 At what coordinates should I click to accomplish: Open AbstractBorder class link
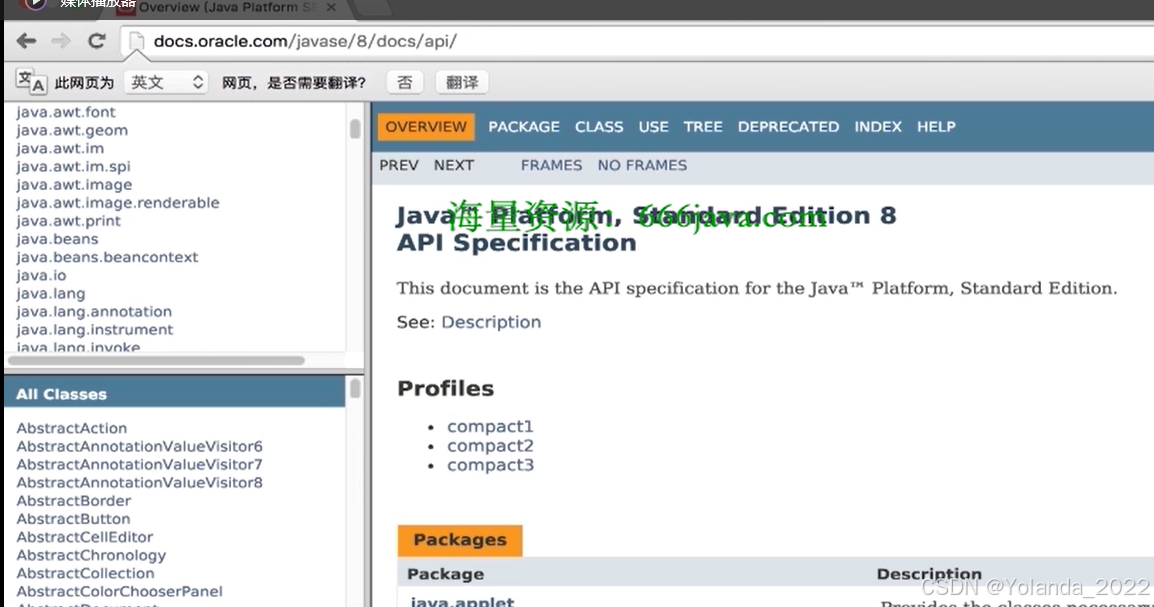point(74,501)
